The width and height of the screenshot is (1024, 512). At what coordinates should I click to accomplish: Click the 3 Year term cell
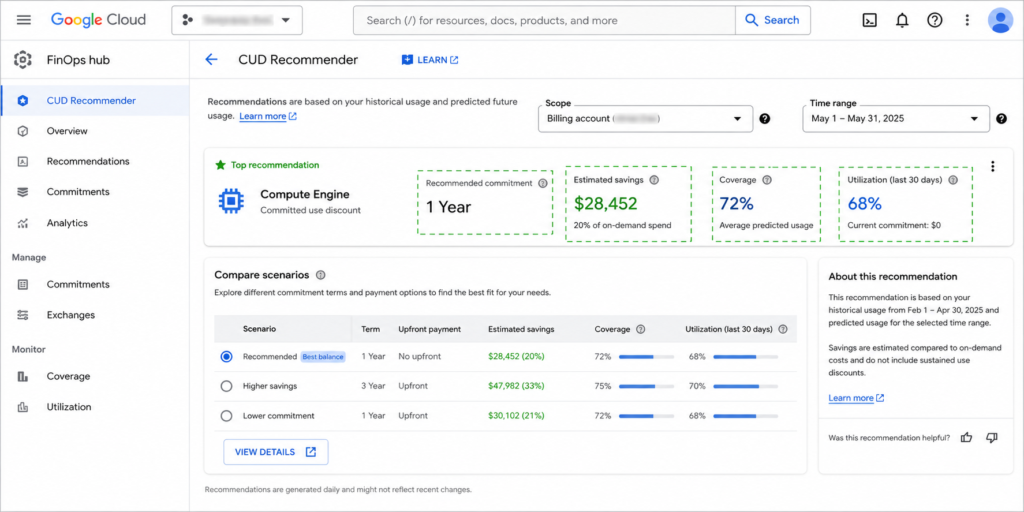pos(374,386)
